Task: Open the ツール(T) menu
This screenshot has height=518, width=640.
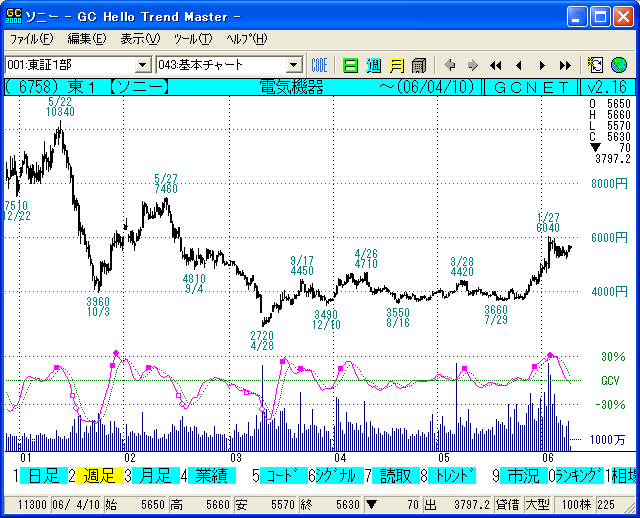Action: coord(193,39)
